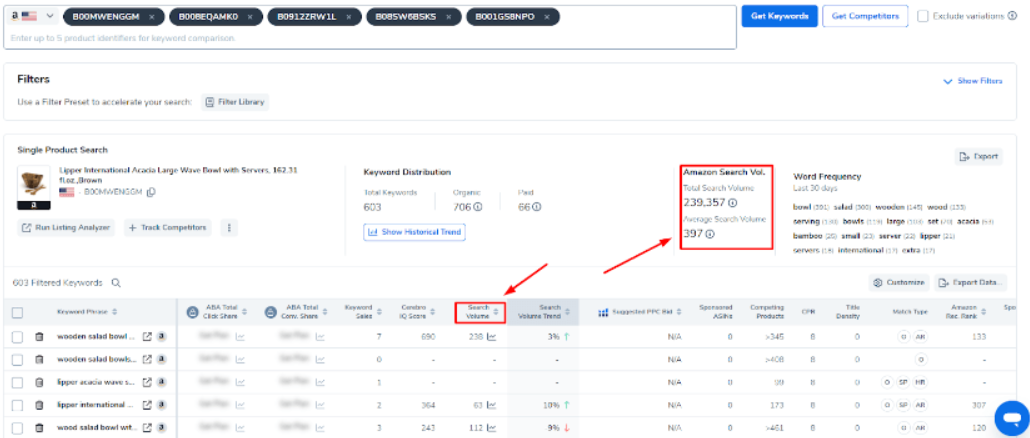Viewport: 1030px width, 438px height.
Task: Remove ASIN chip B0912ZRW1L
Action: pyautogui.click(x=349, y=16)
